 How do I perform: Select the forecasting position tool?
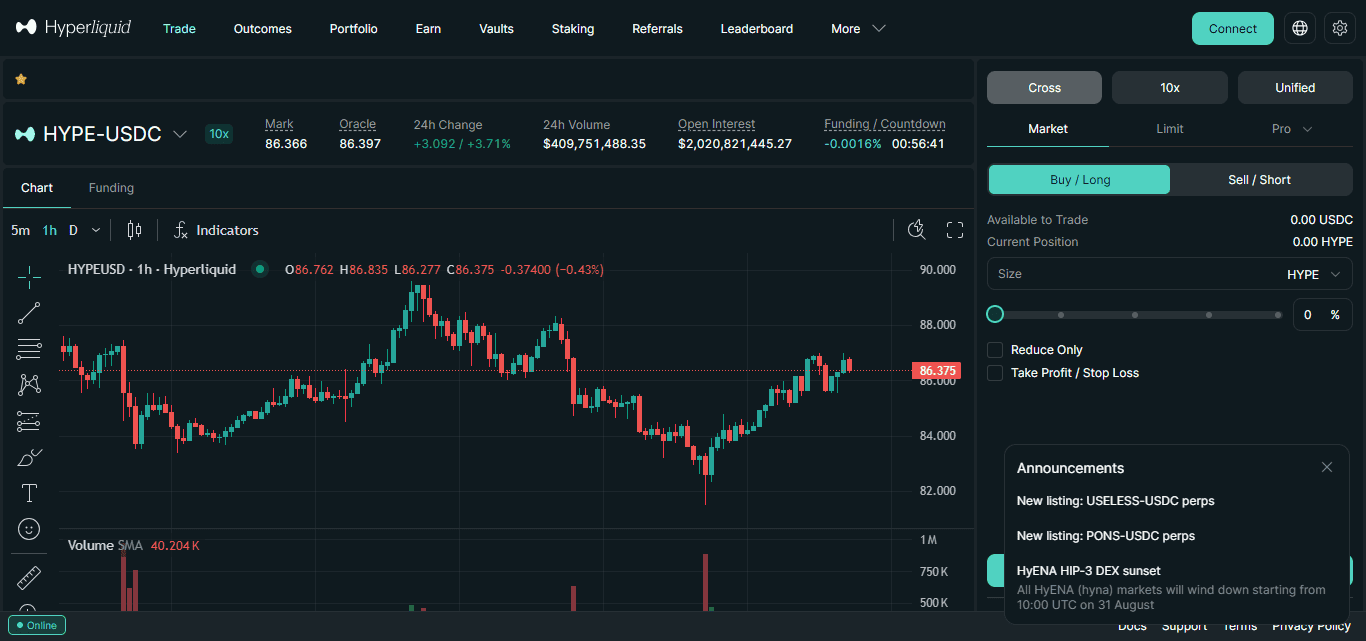click(29, 421)
